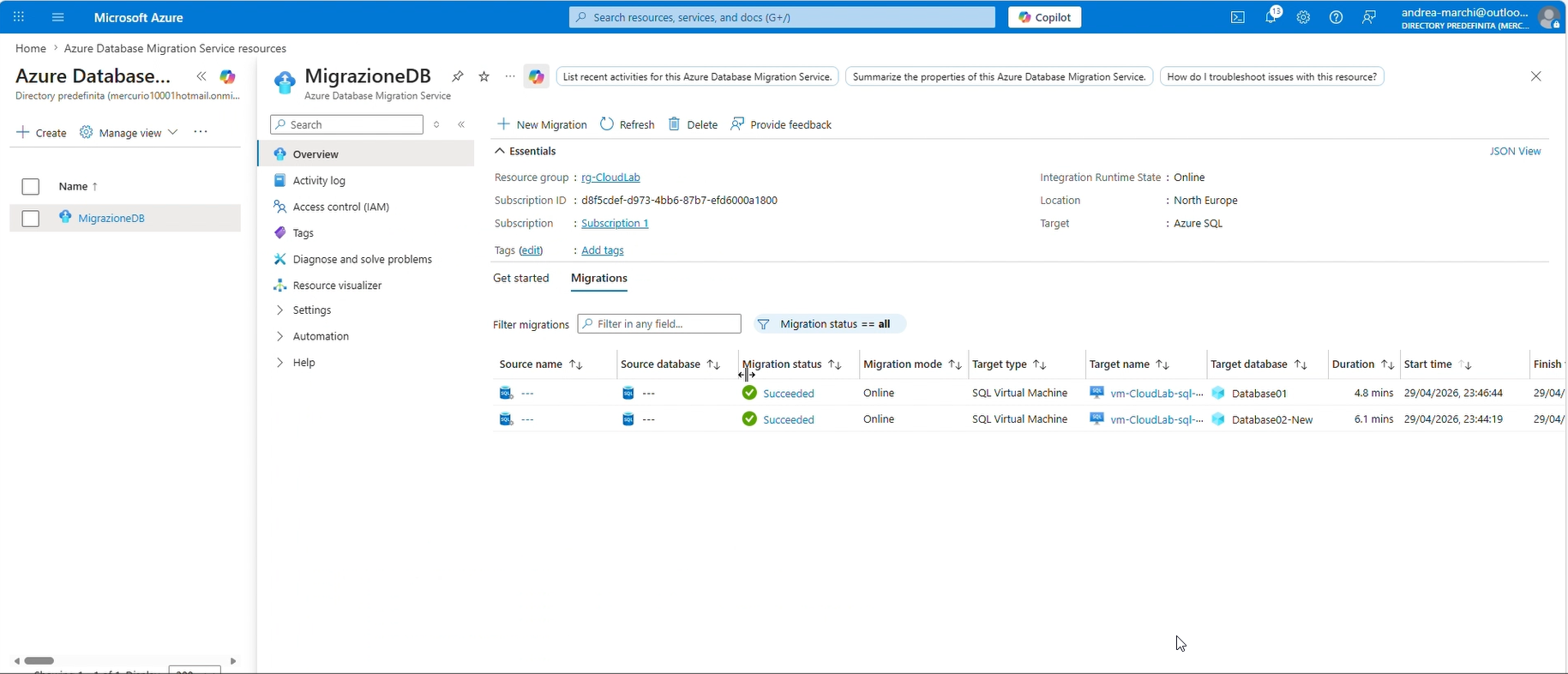
Task: Open the rg-CloudLab resource group link
Action: coord(610,178)
